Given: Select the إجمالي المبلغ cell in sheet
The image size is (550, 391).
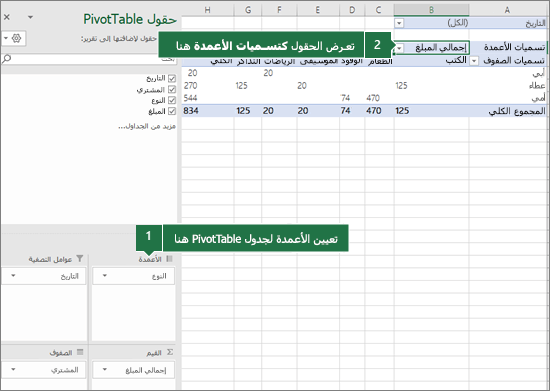Looking at the screenshot, I should tap(431, 47).
